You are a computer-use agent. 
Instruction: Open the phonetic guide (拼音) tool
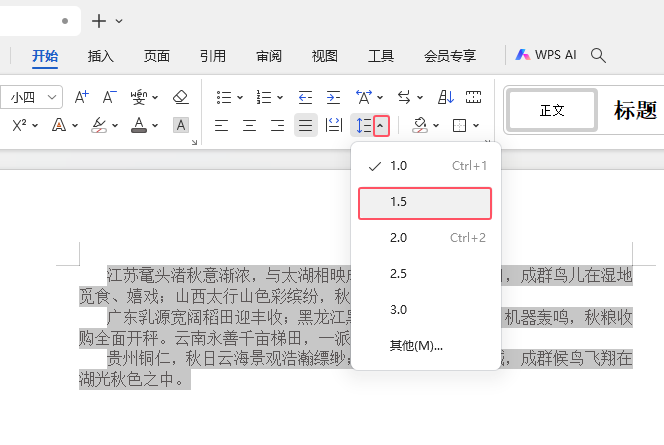pyautogui.click(x=139, y=97)
